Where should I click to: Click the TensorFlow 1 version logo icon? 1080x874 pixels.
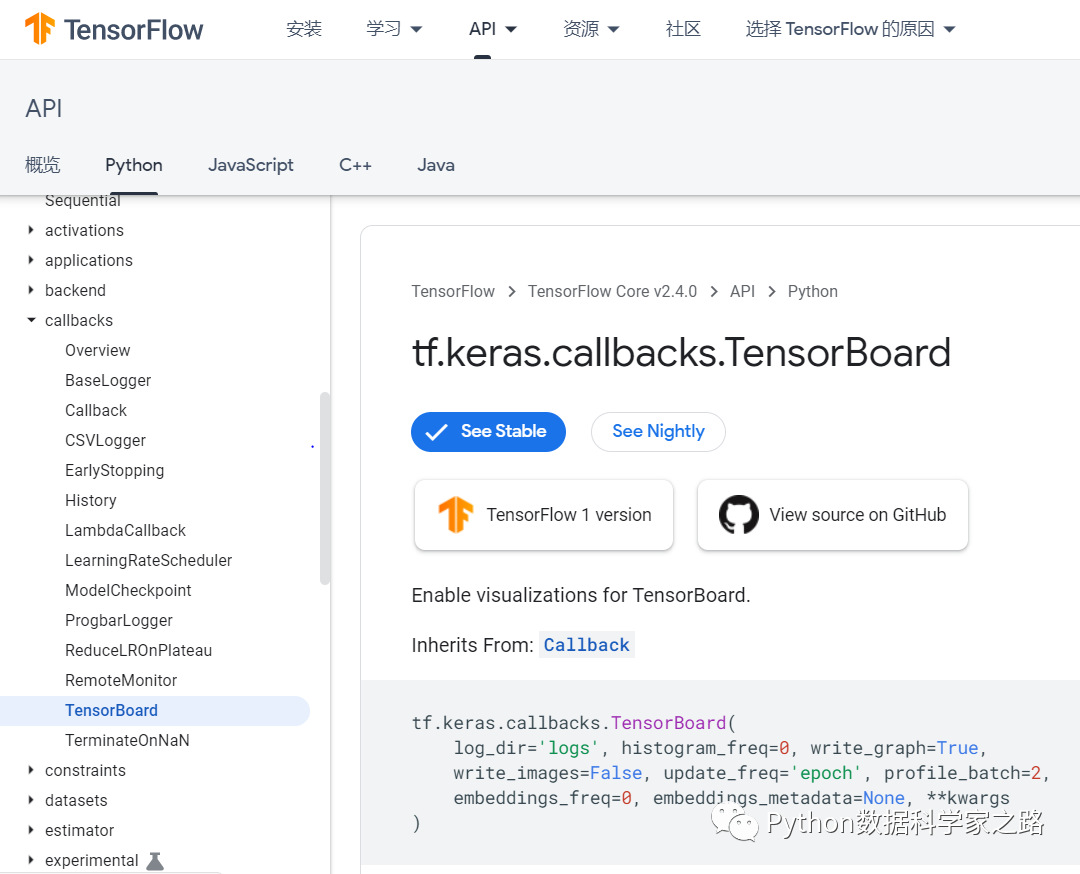[455, 514]
